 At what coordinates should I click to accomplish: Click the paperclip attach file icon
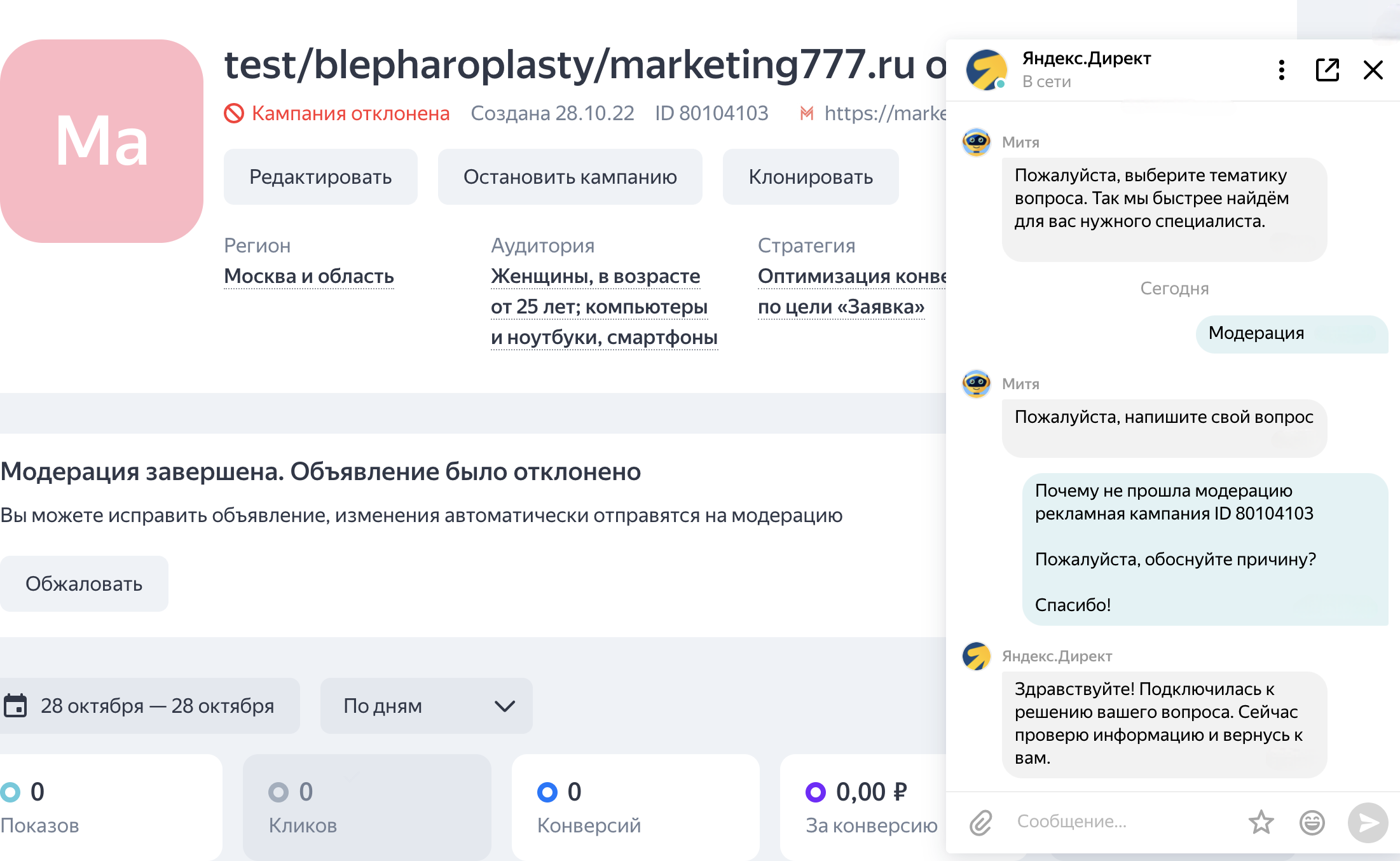tap(980, 822)
